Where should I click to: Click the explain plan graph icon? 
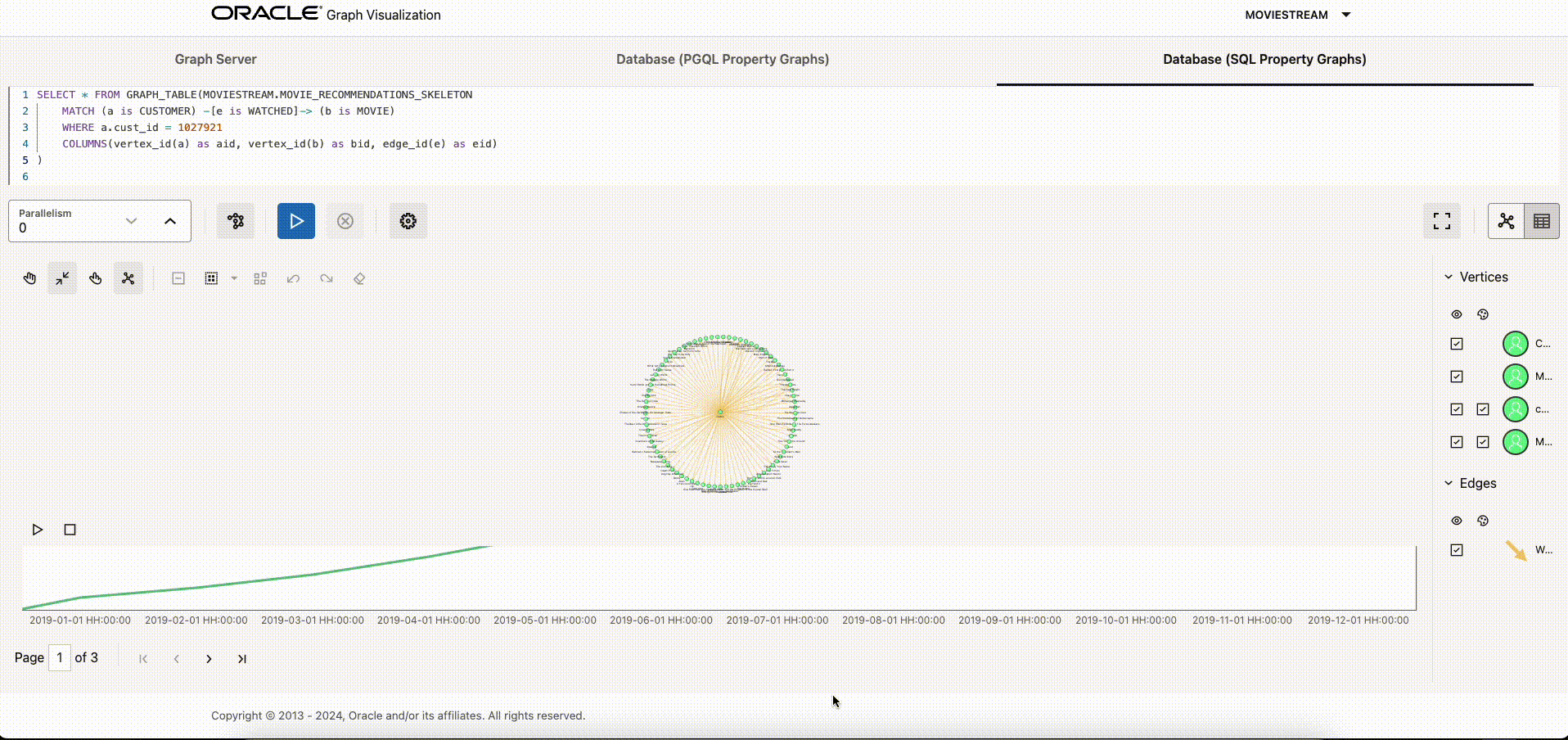pos(236,221)
